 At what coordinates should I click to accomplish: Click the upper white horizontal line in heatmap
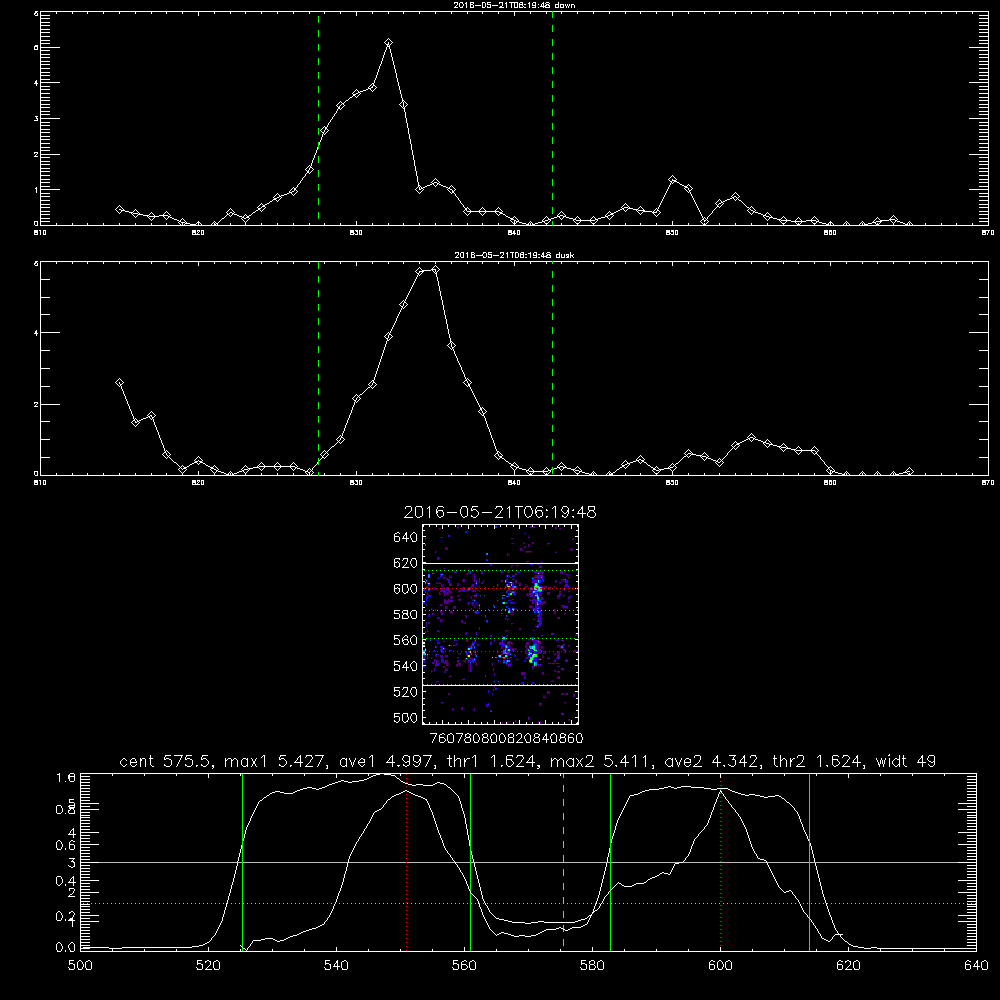pos(500,564)
